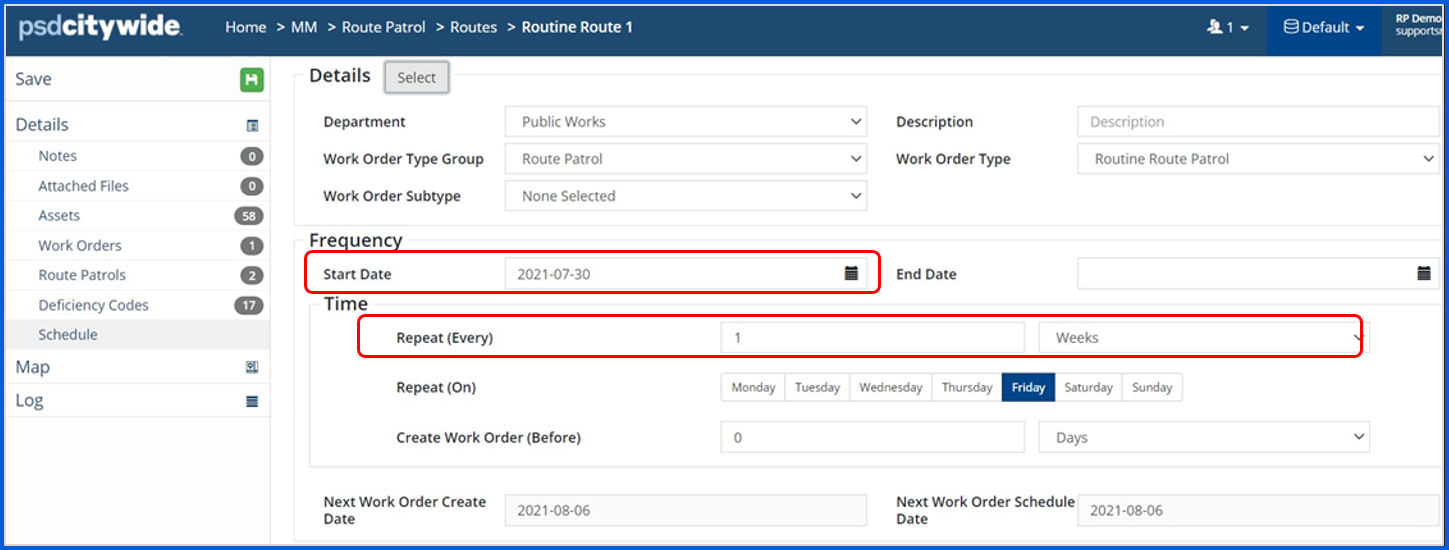This screenshot has width=1449, height=550.
Task: Open Attached Files in the sidebar
Action: tap(83, 186)
